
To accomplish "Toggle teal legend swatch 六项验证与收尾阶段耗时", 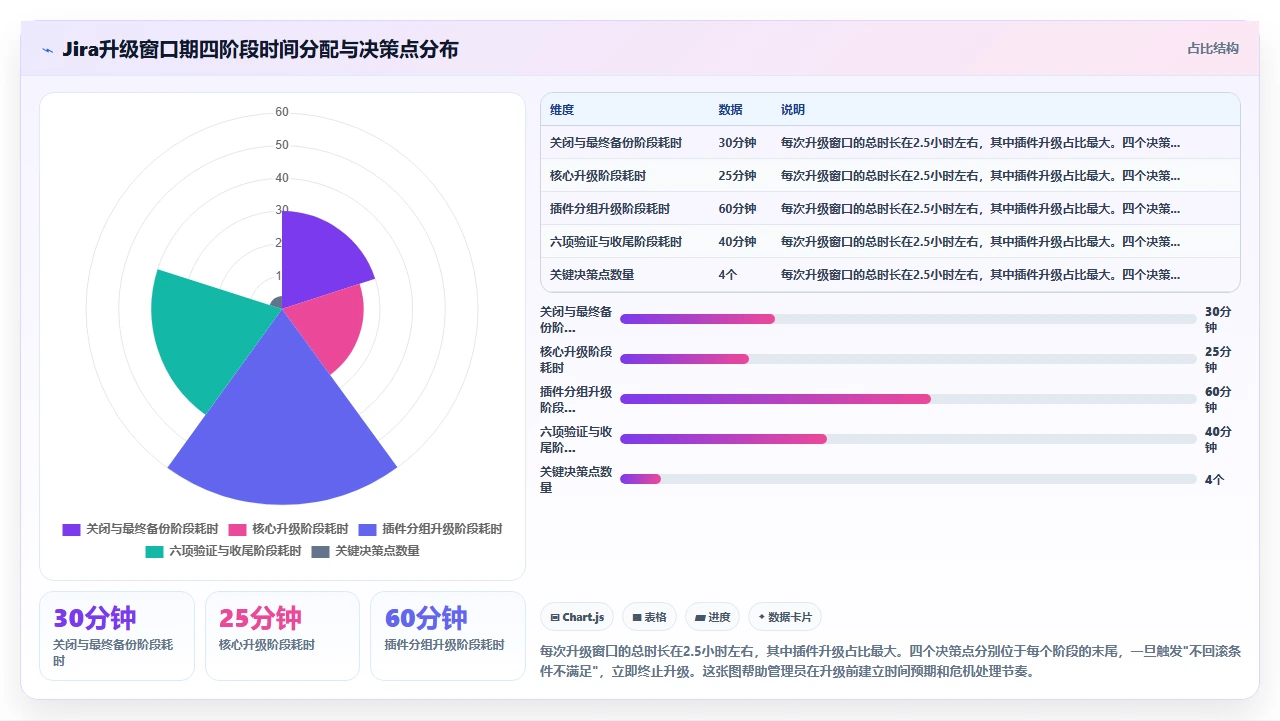I will (154, 551).
